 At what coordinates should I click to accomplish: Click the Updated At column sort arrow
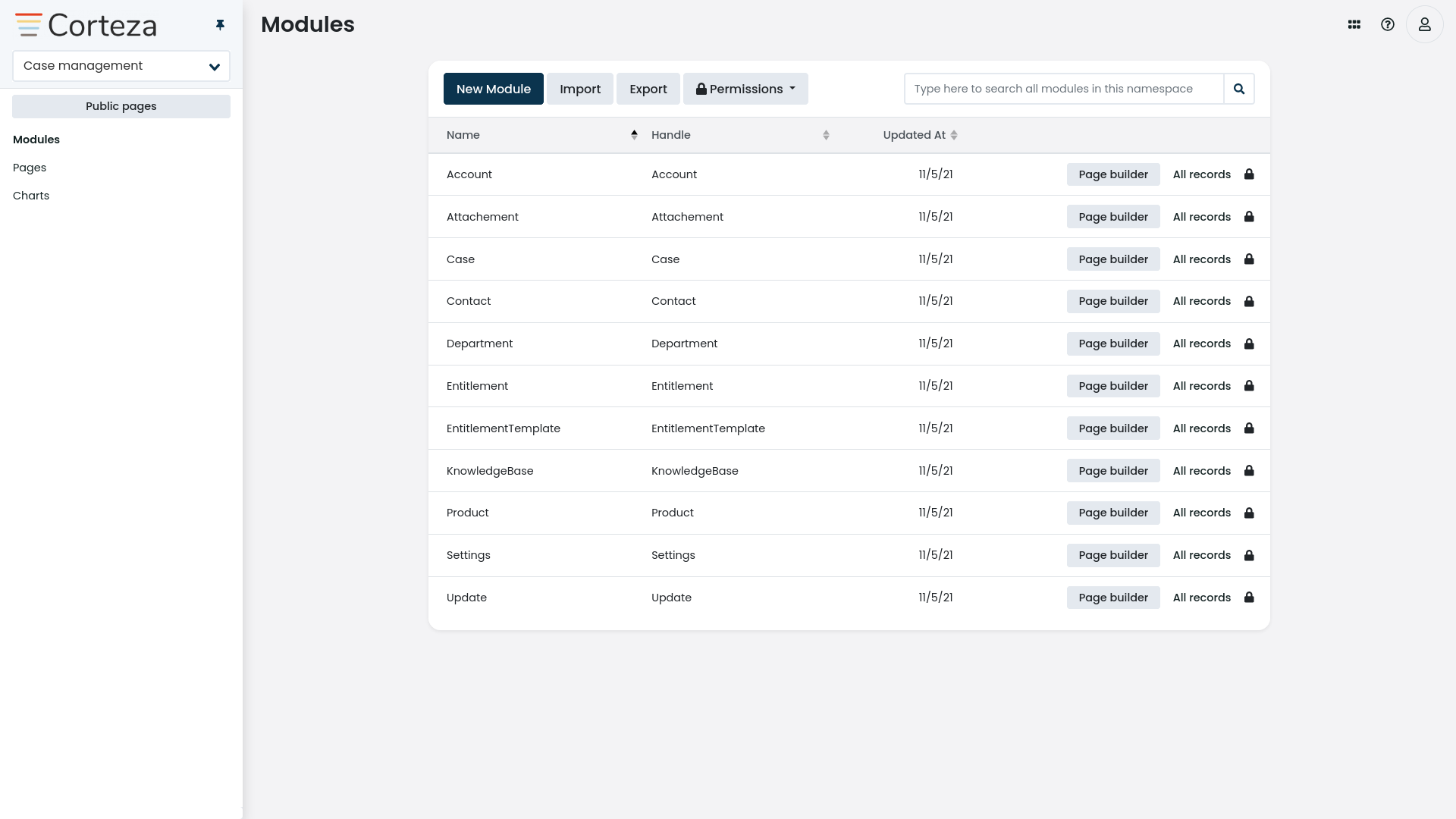[955, 135]
